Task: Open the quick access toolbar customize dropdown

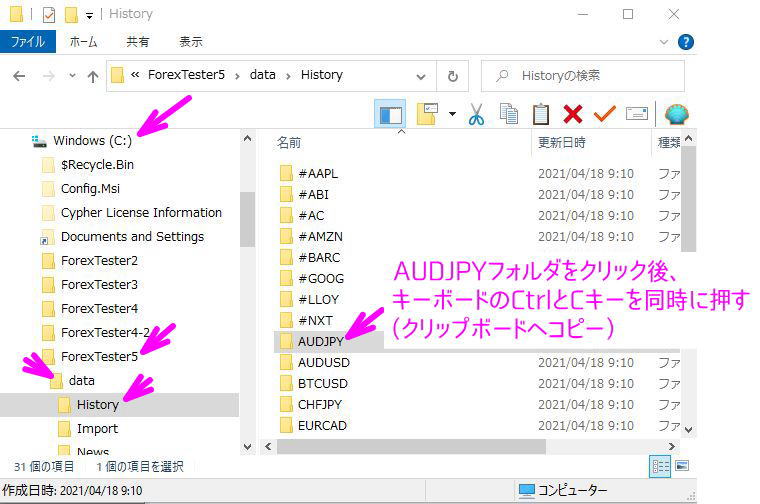Action: 89,16
